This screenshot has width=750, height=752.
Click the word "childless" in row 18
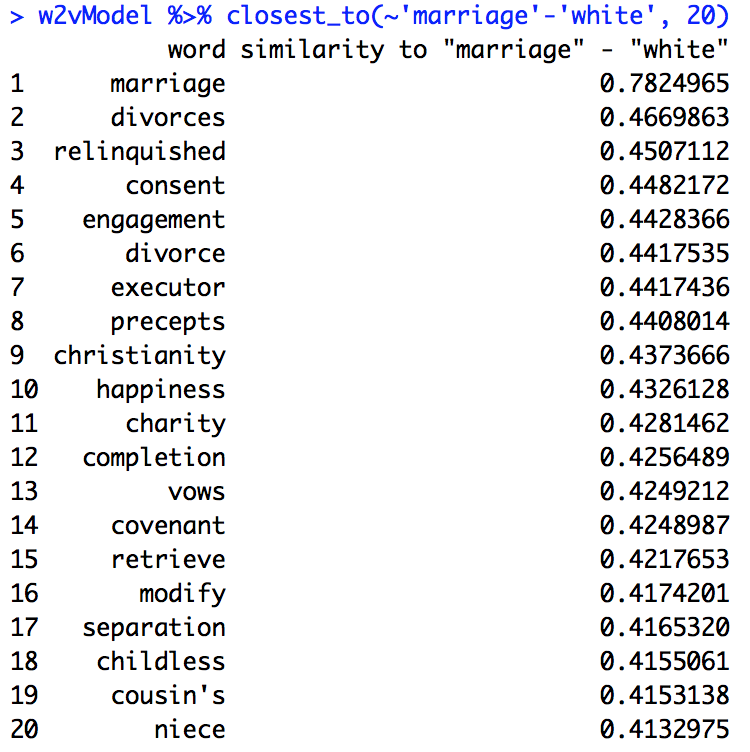[160, 662]
